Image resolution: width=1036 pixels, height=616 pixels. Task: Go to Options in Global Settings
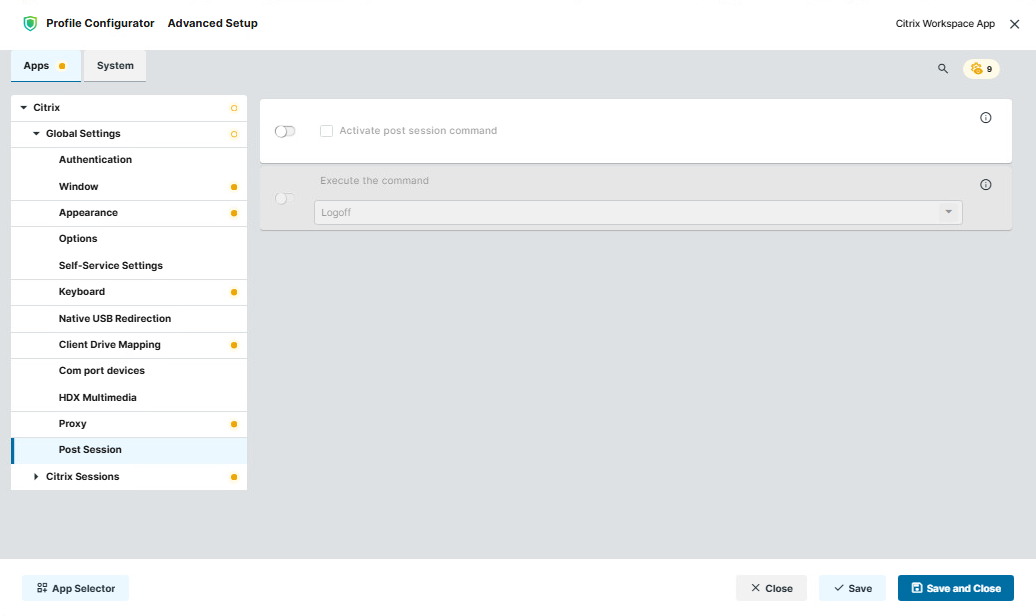point(129,239)
